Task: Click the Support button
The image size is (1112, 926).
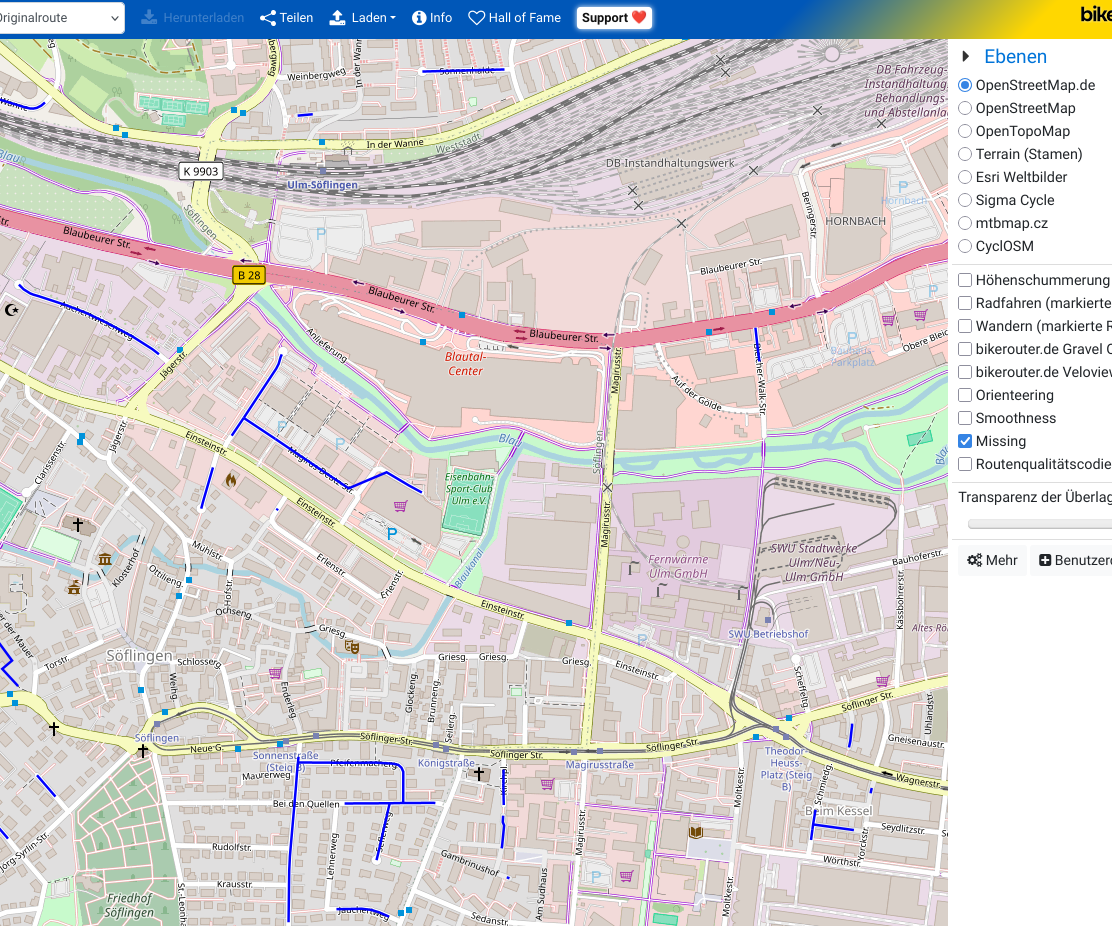Action: [x=614, y=18]
